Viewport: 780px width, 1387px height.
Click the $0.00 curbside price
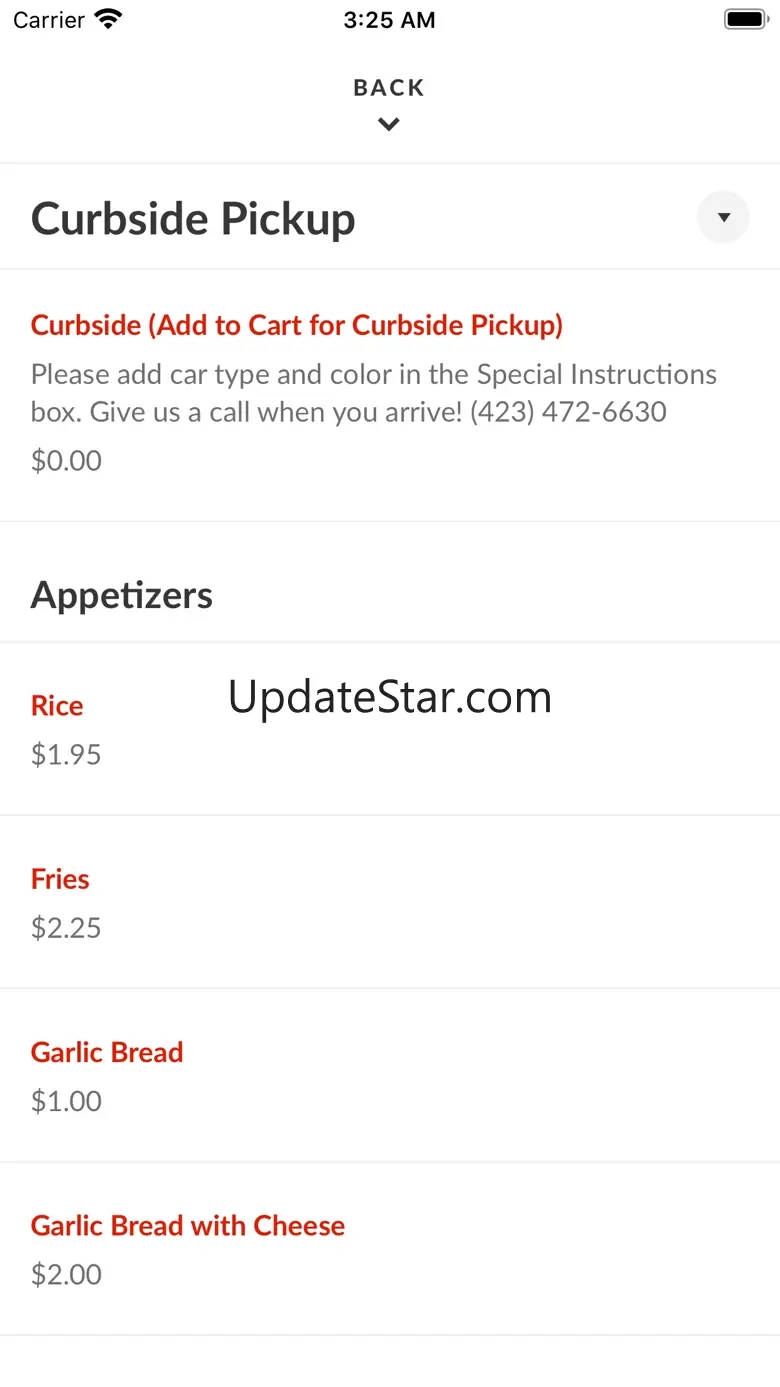click(x=66, y=461)
